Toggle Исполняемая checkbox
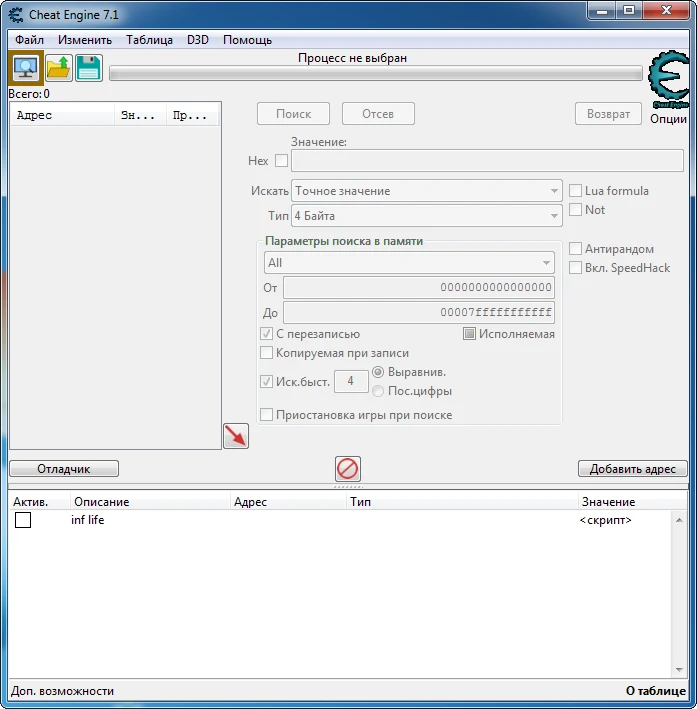 point(469,334)
